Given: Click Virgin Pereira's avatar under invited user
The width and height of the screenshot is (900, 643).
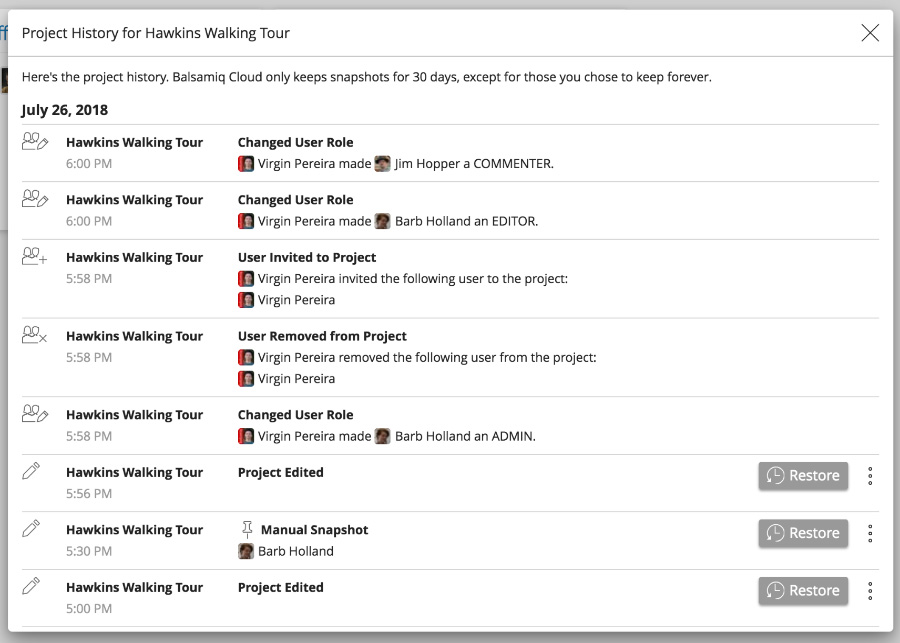Looking at the screenshot, I should (246, 300).
